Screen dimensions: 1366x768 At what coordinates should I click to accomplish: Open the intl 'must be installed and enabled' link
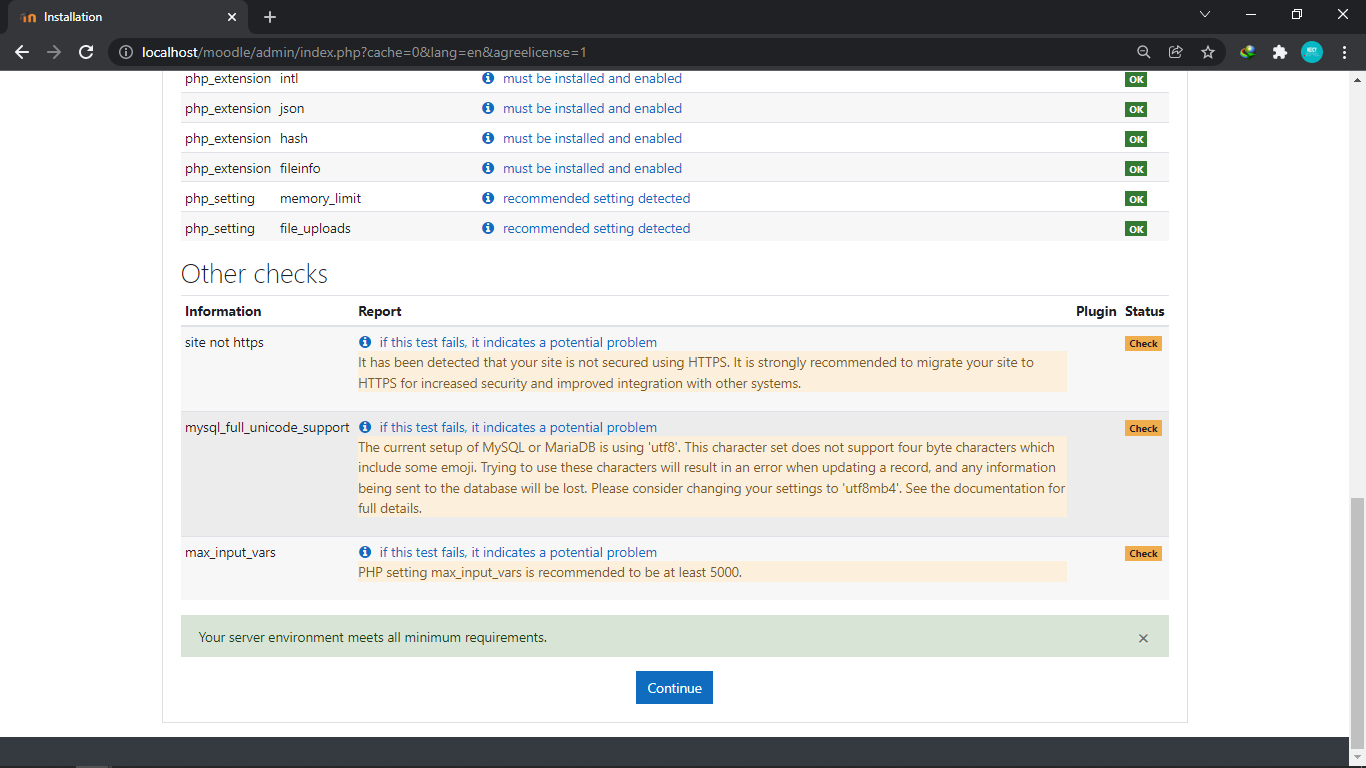click(x=592, y=78)
